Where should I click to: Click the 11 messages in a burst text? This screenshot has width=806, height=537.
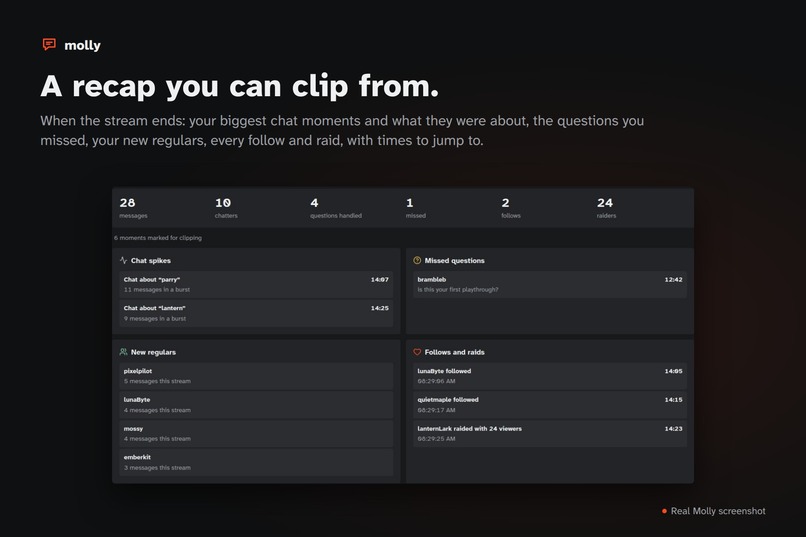pos(157,290)
